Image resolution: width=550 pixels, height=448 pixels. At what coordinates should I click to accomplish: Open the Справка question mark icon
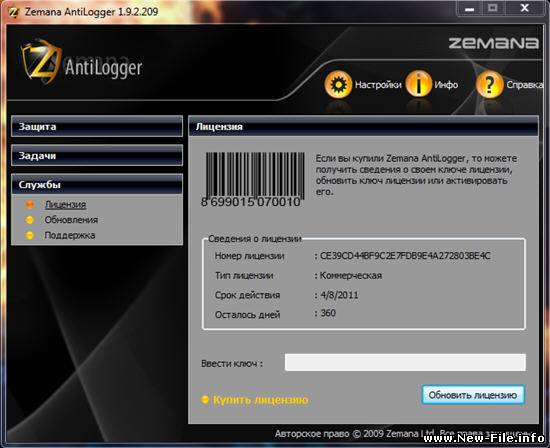coord(489,84)
